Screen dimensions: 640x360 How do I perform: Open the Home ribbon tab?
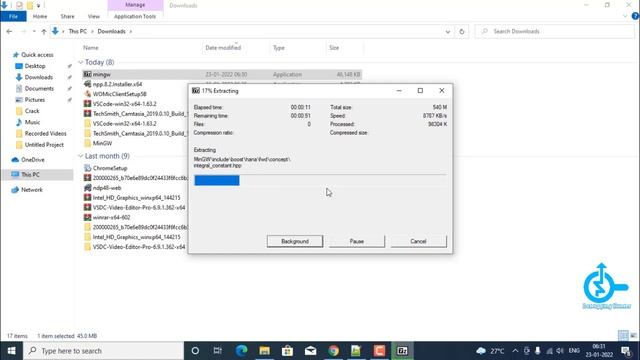[40, 16]
